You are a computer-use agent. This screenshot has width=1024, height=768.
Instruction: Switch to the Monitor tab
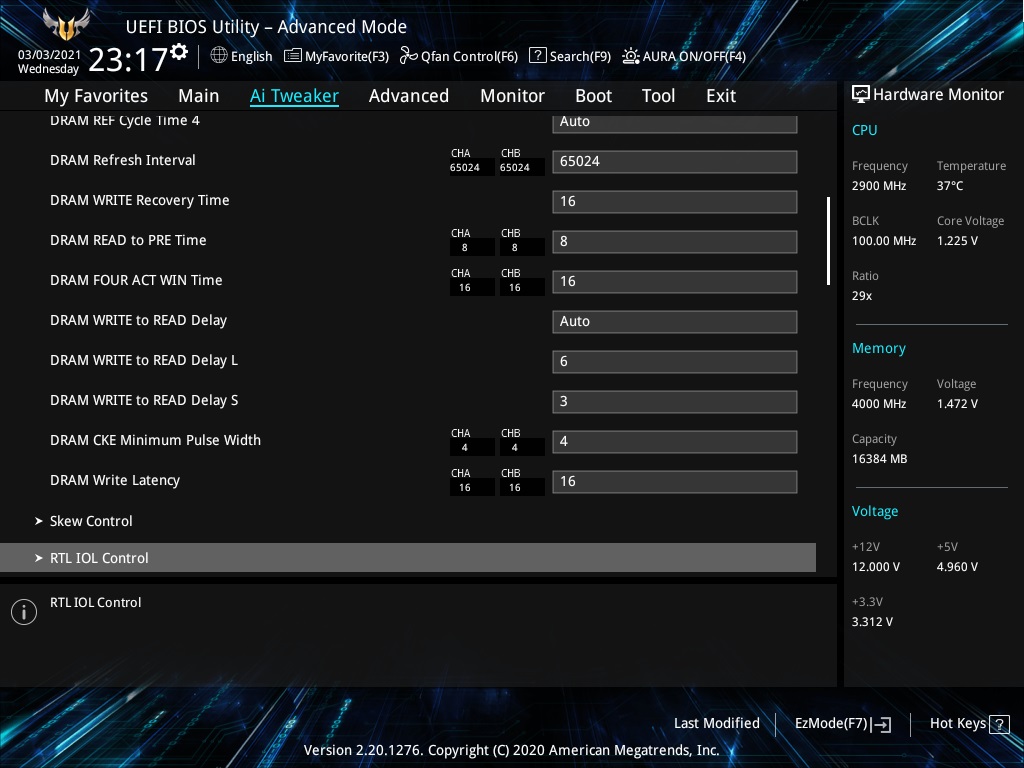click(513, 96)
